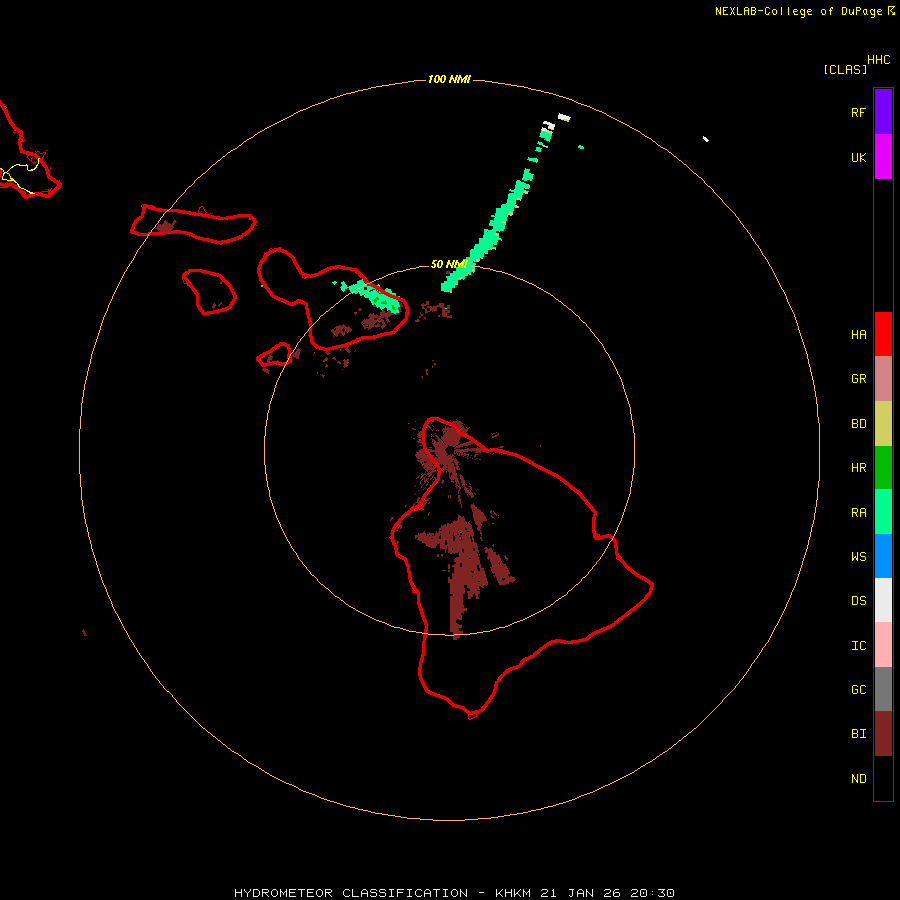
Task: Click the RA legend label
Action: point(858,512)
